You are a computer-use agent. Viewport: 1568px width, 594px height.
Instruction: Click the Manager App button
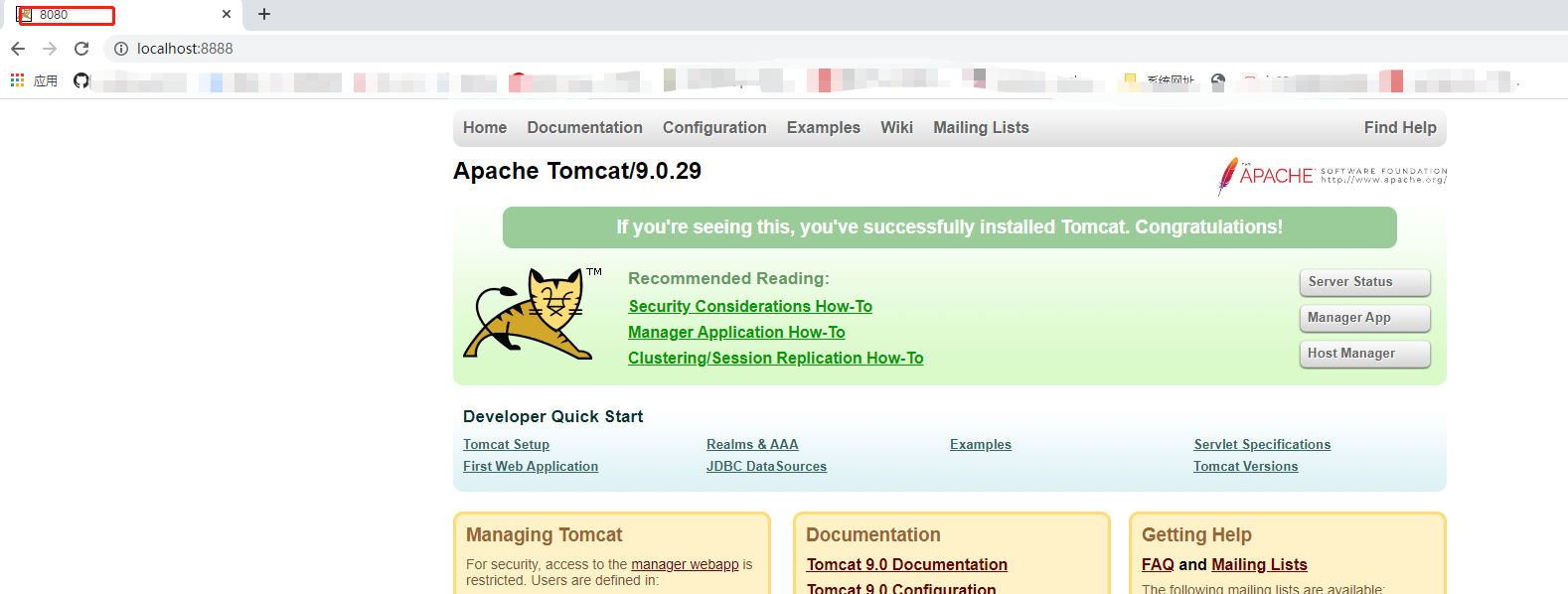(x=1364, y=318)
